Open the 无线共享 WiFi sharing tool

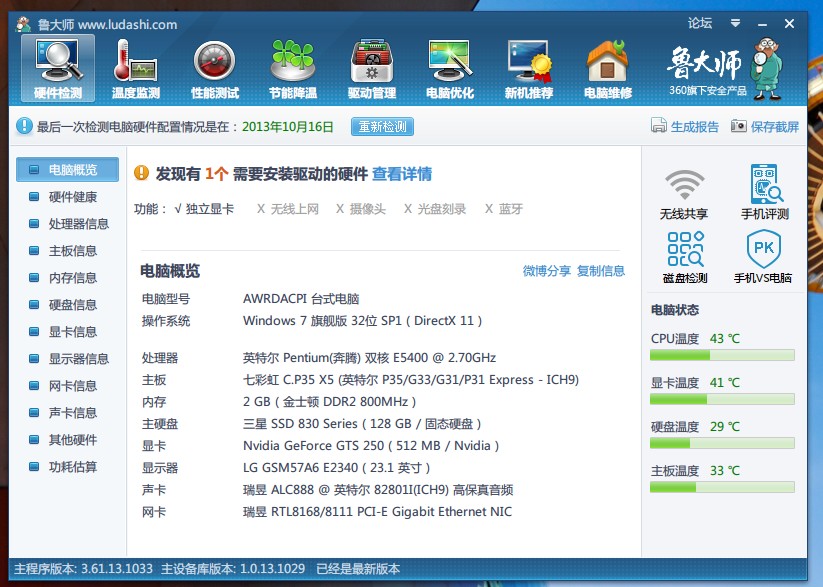coord(684,193)
